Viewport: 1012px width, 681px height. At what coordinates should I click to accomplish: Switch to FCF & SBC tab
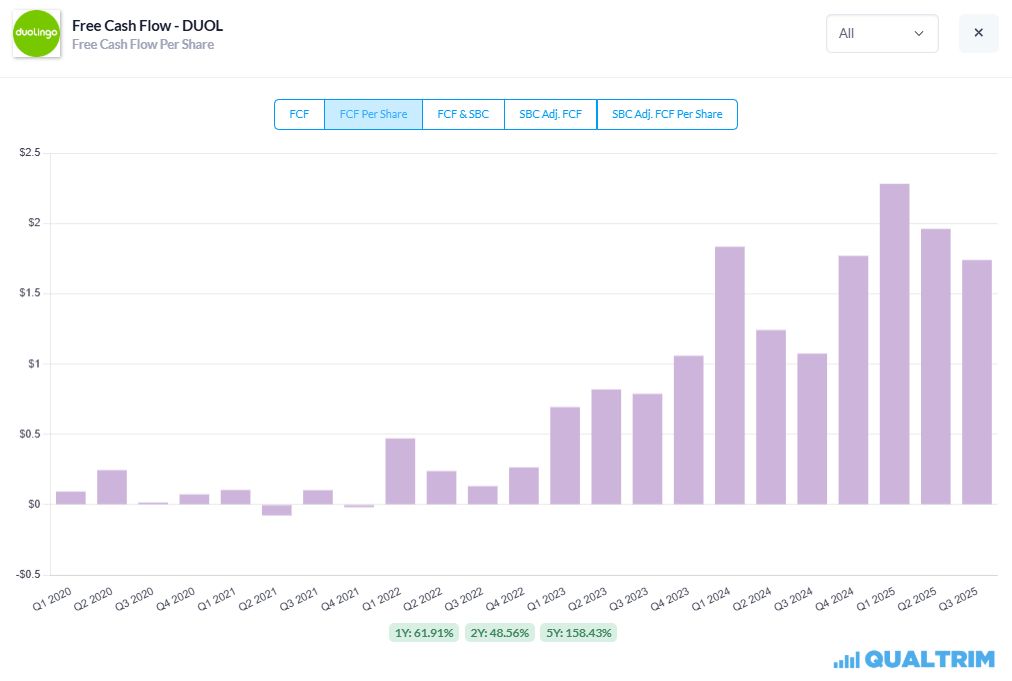[x=463, y=114]
